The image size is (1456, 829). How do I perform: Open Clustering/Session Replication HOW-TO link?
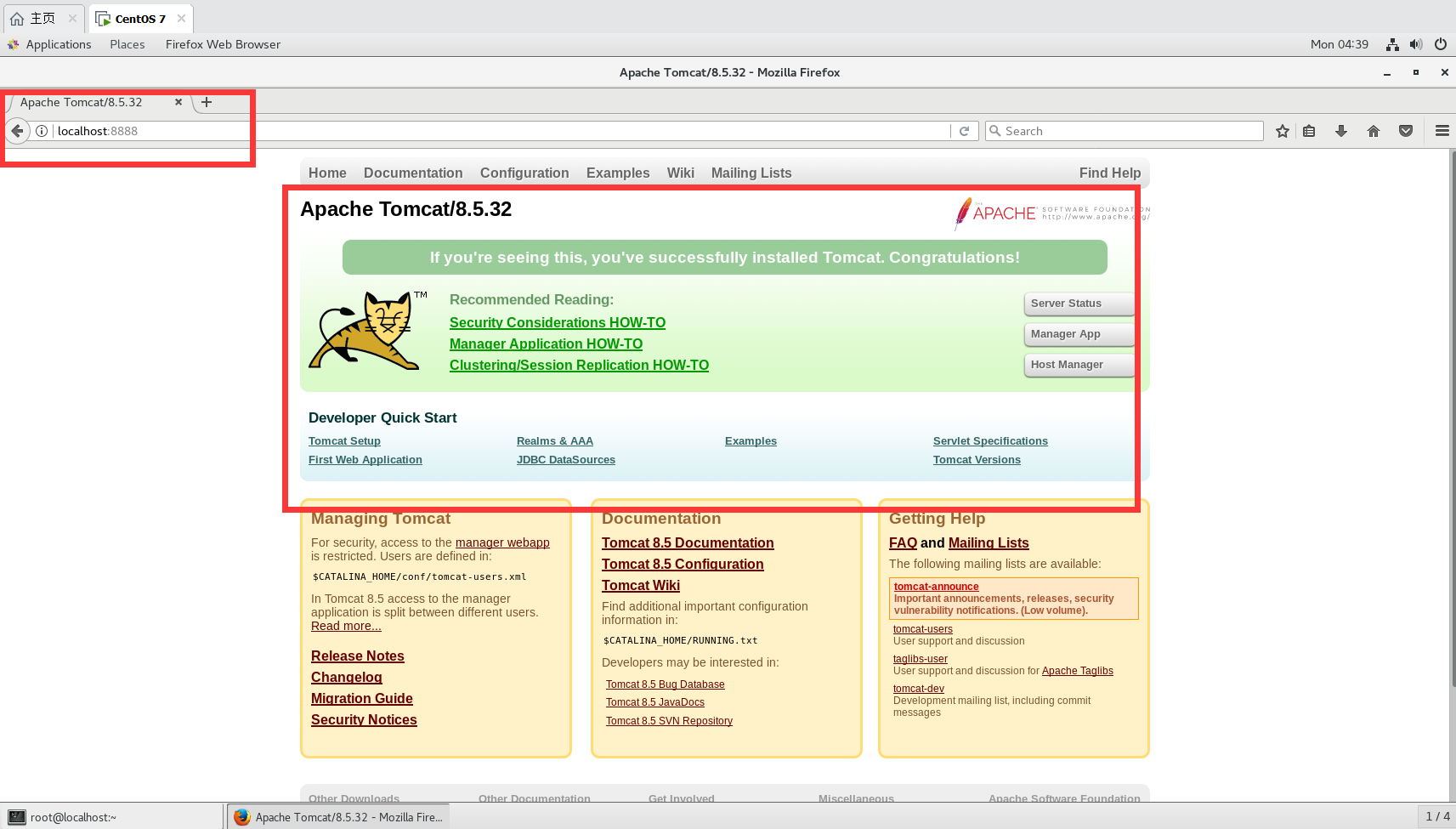(579, 365)
